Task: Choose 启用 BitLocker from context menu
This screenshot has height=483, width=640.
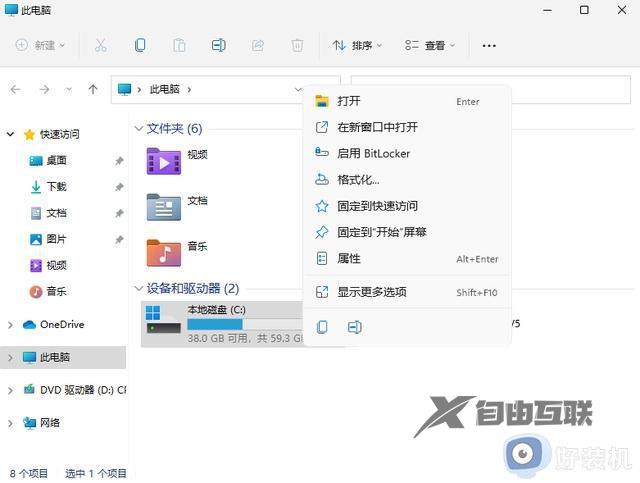Action: click(x=407, y=153)
